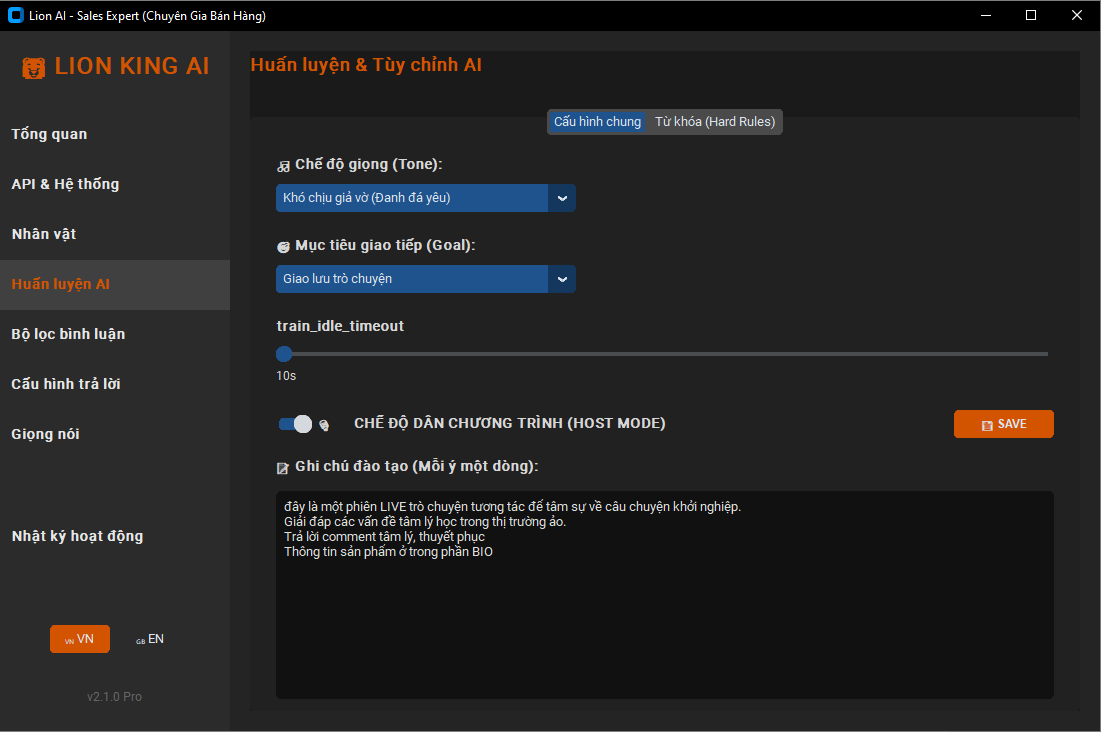Expand the Goal dropdown arrow
Viewport: 1101px width, 732px height.
(x=562, y=279)
